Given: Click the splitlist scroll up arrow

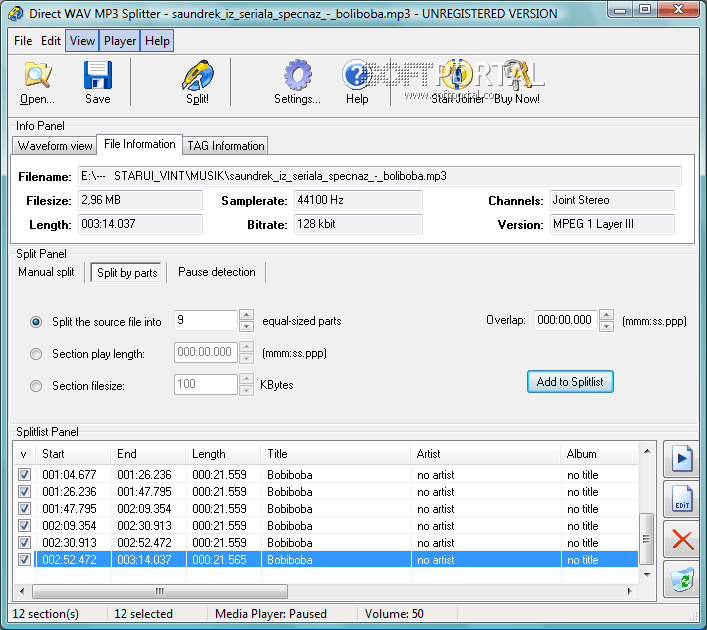Looking at the screenshot, I should click(x=647, y=451).
